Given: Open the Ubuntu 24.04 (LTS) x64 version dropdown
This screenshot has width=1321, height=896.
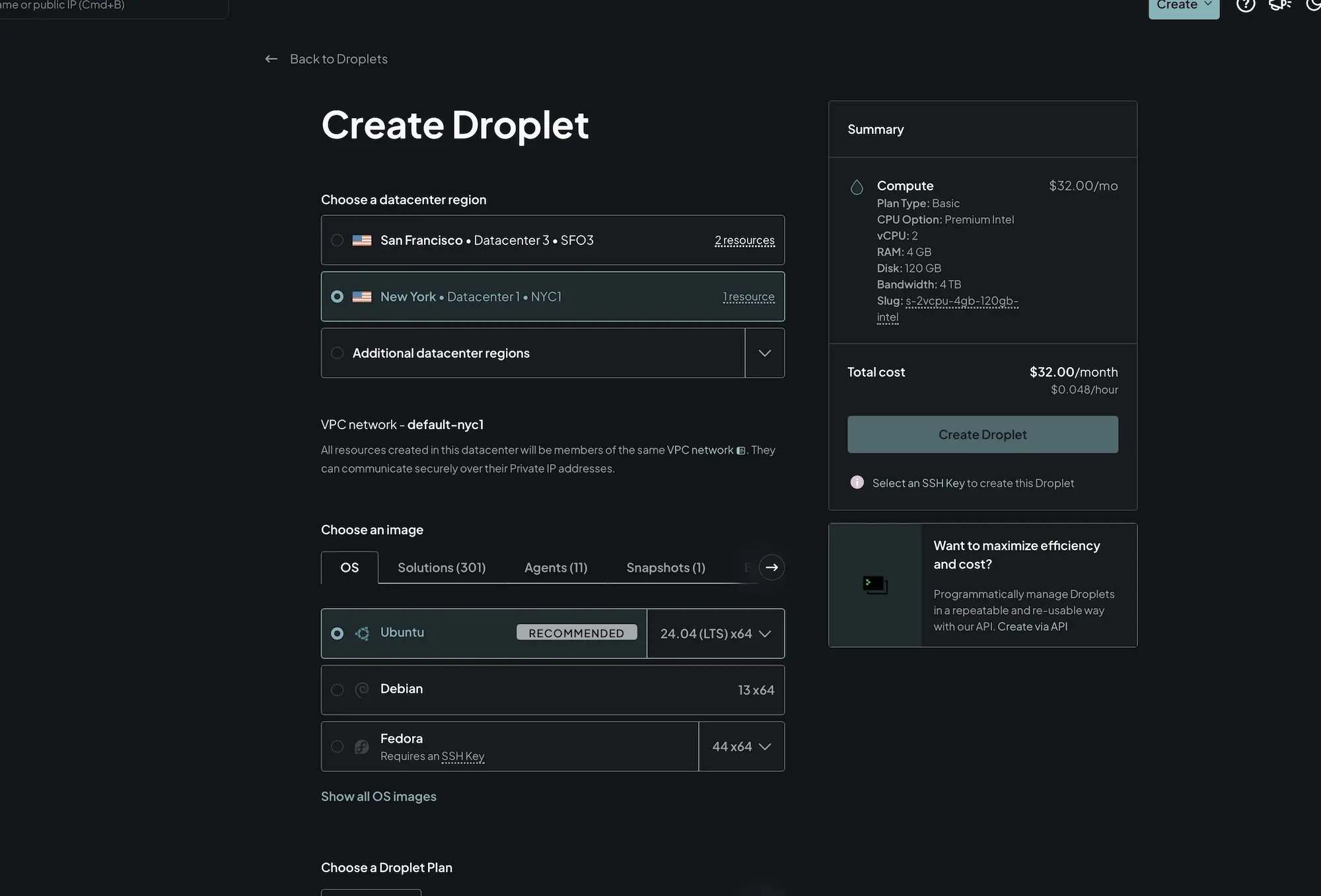Looking at the screenshot, I should tap(716, 634).
